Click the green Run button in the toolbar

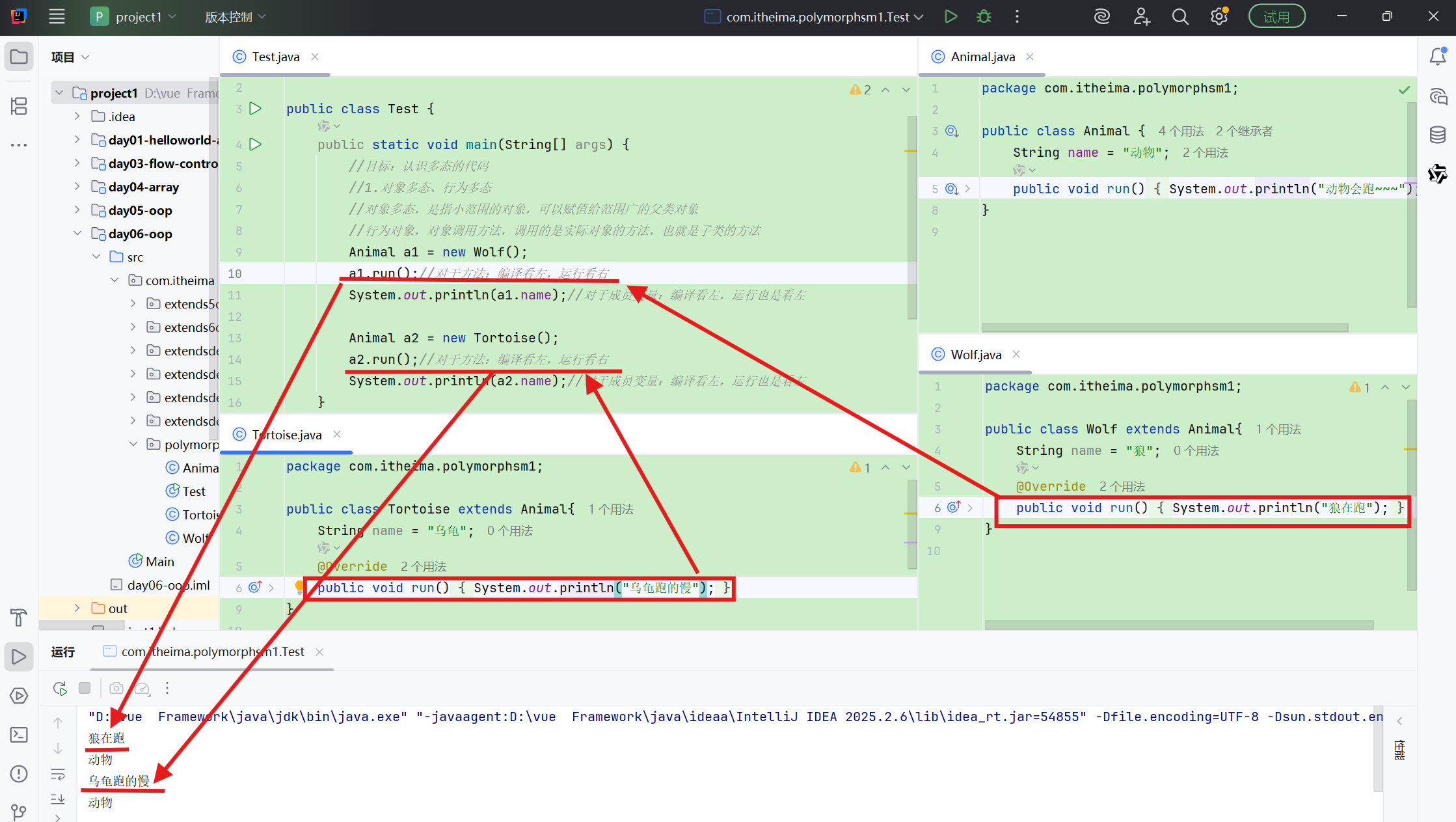coord(950,17)
